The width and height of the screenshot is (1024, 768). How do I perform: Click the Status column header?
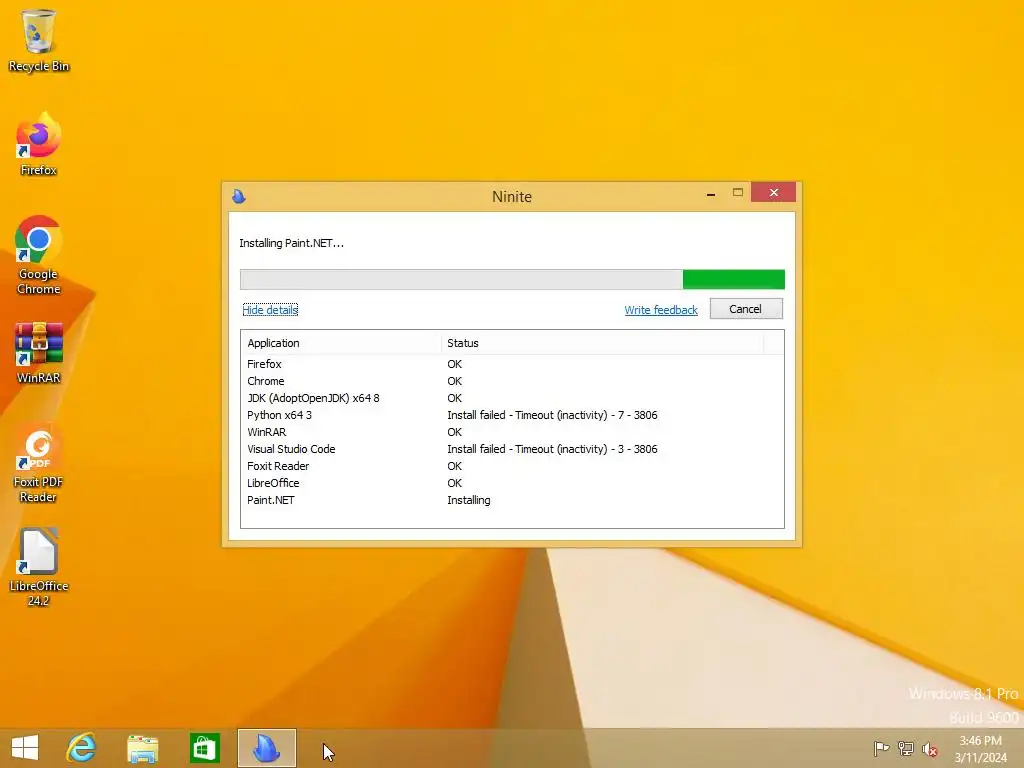602,343
